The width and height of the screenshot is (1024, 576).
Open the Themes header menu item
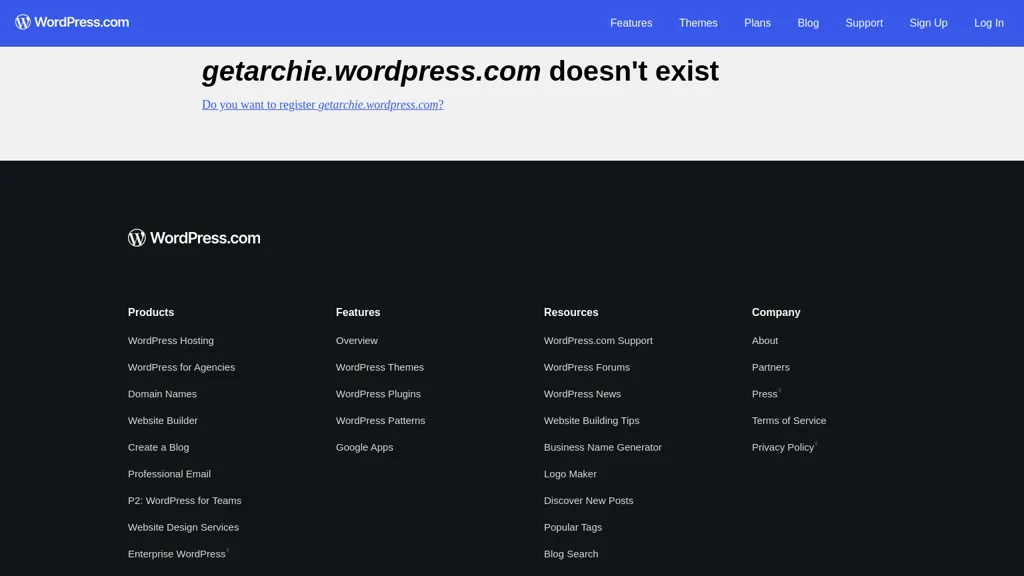point(698,23)
